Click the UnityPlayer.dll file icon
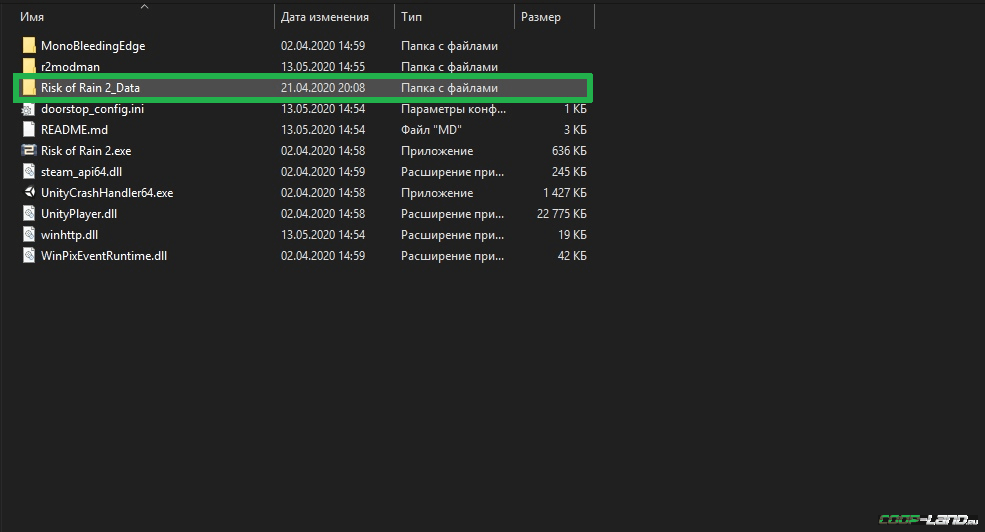Viewport: 985px width, 532px height. click(28, 214)
